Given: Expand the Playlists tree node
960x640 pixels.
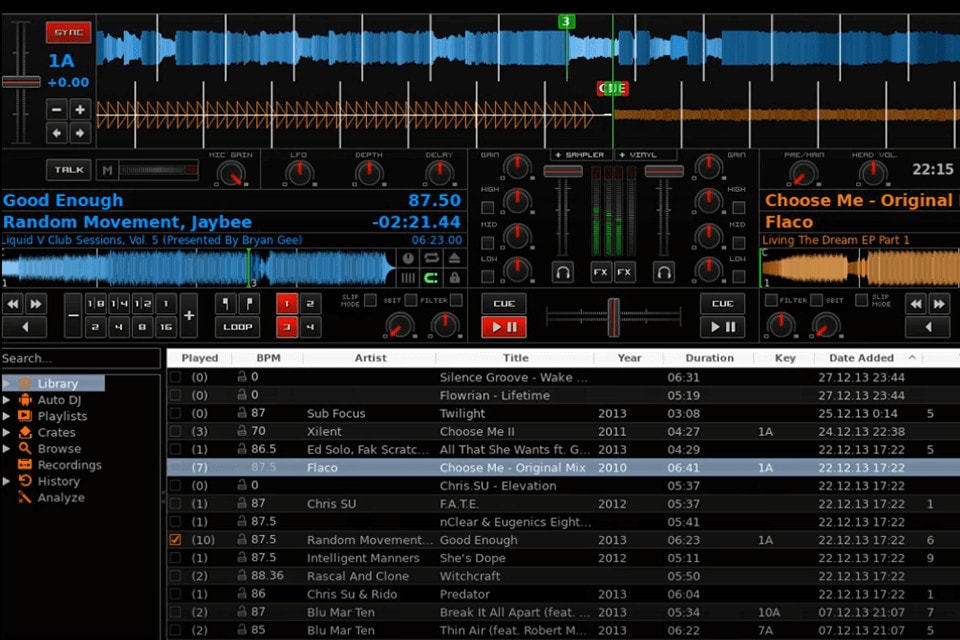Looking at the screenshot, I should [x=7, y=416].
